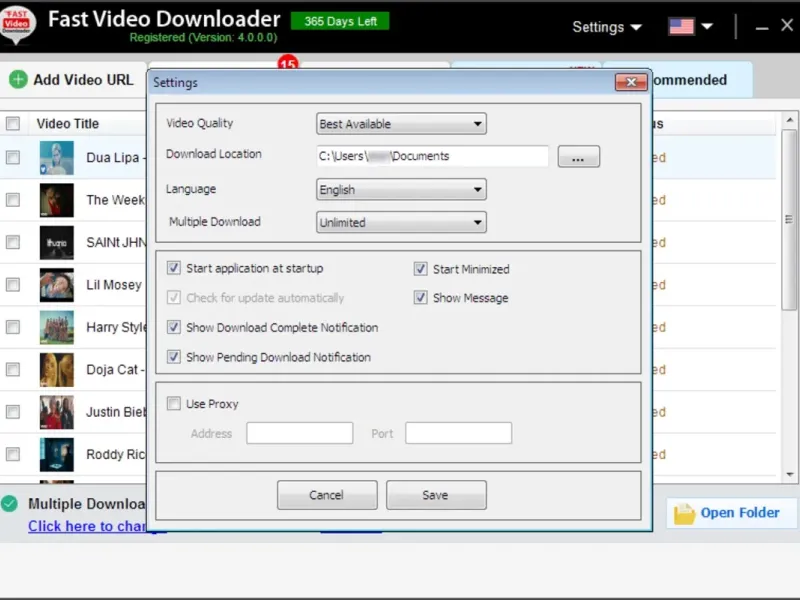The height and width of the screenshot is (600, 800).
Task: Click the Open Folder yellow folder icon
Action: coord(684,513)
